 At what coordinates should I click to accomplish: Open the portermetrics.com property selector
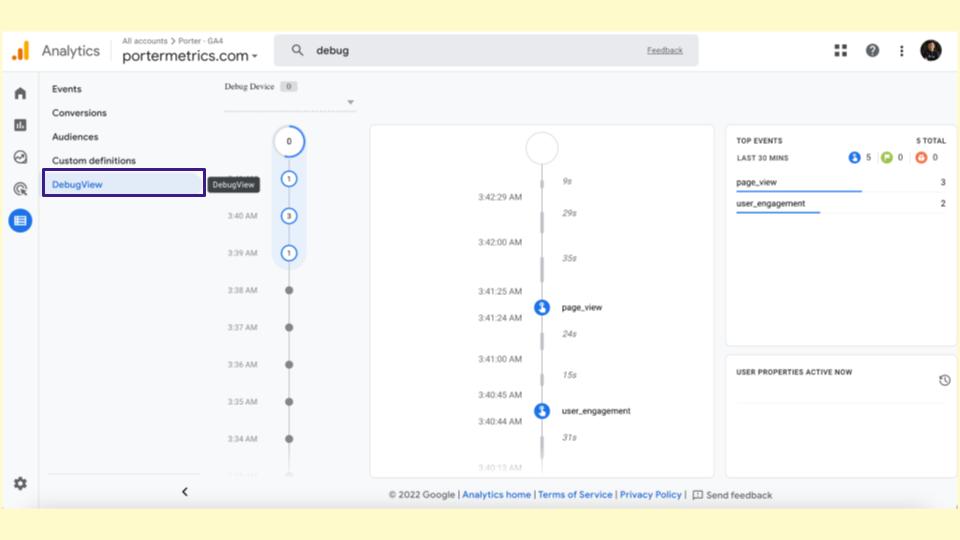[x=190, y=56]
